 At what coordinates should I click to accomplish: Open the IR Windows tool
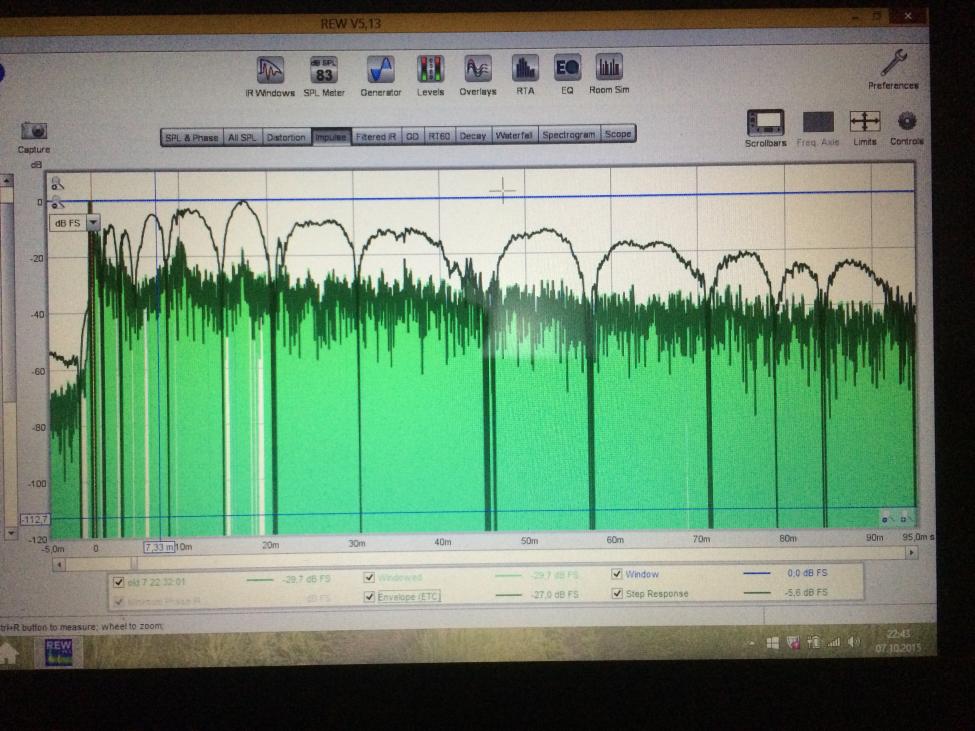pyautogui.click(x=270, y=71)
